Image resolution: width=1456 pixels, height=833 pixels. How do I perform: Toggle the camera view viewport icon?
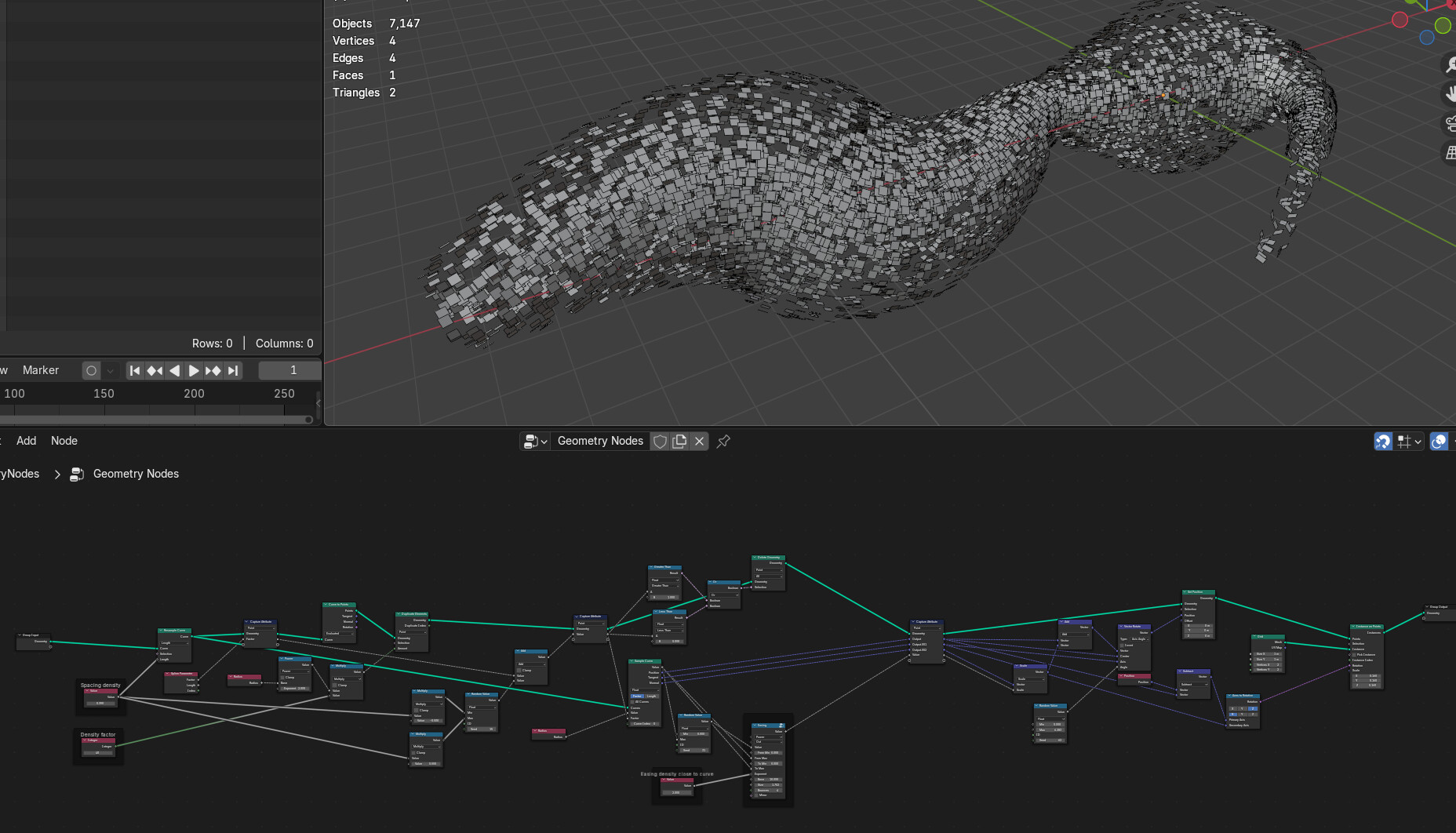click(x=1450, y=123)
